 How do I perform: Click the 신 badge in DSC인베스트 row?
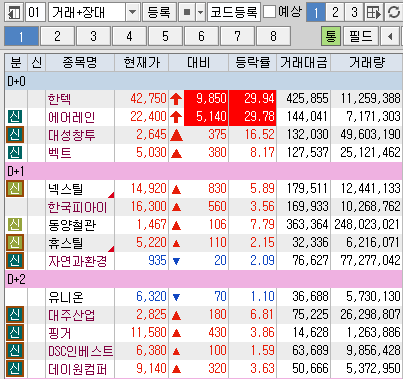pos(15,351)
